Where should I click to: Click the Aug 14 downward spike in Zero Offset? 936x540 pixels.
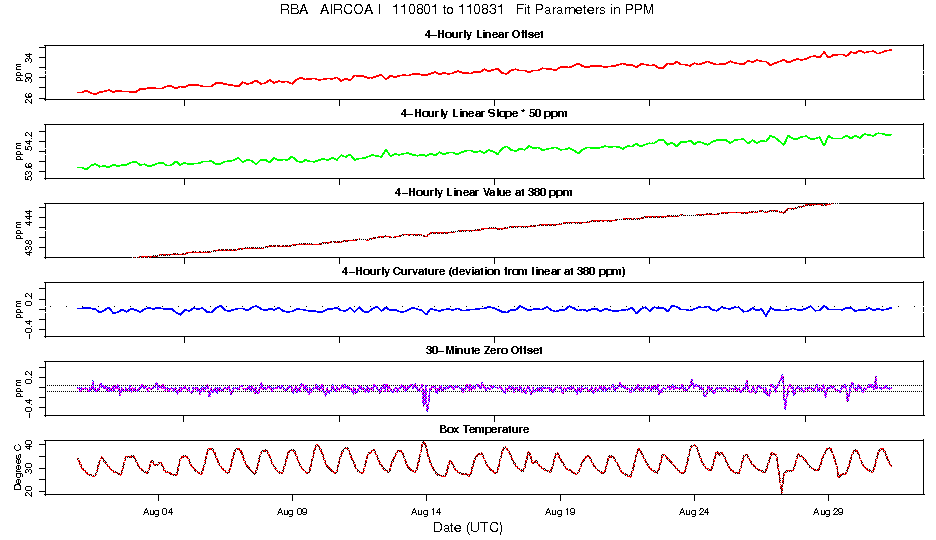point(426,401)
